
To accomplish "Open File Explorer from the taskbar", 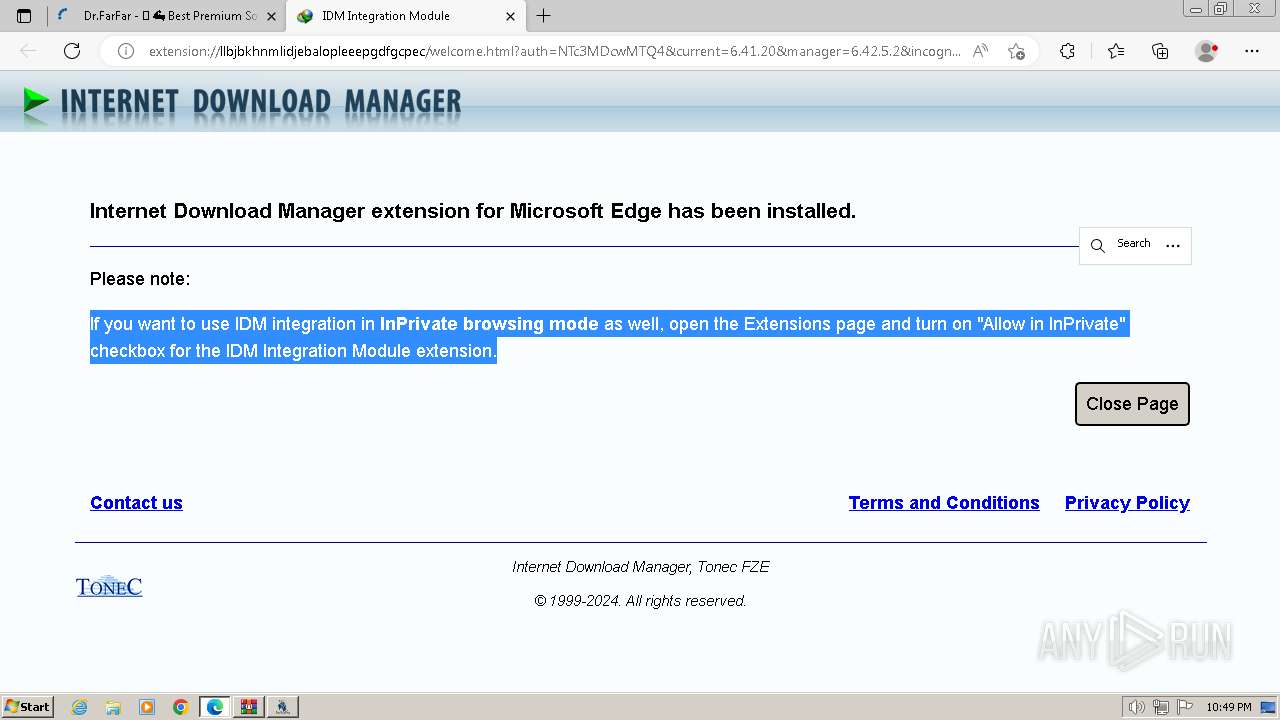I will (x=113, y=707).
